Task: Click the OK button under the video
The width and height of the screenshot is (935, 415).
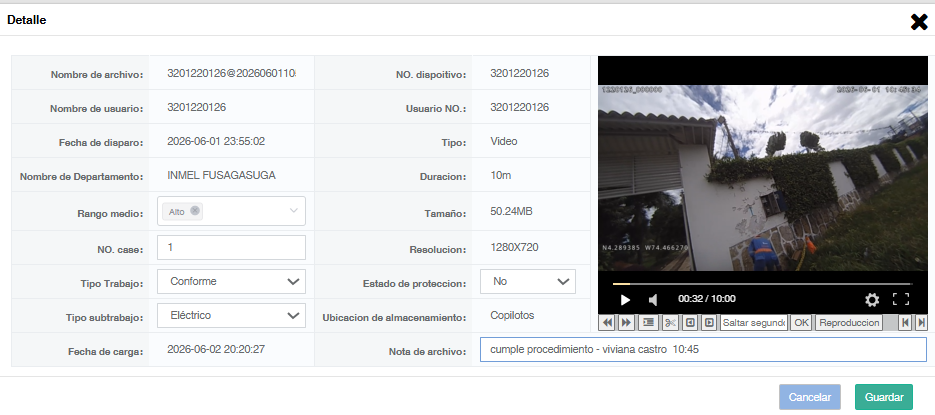Action: [x=801, y=323]
